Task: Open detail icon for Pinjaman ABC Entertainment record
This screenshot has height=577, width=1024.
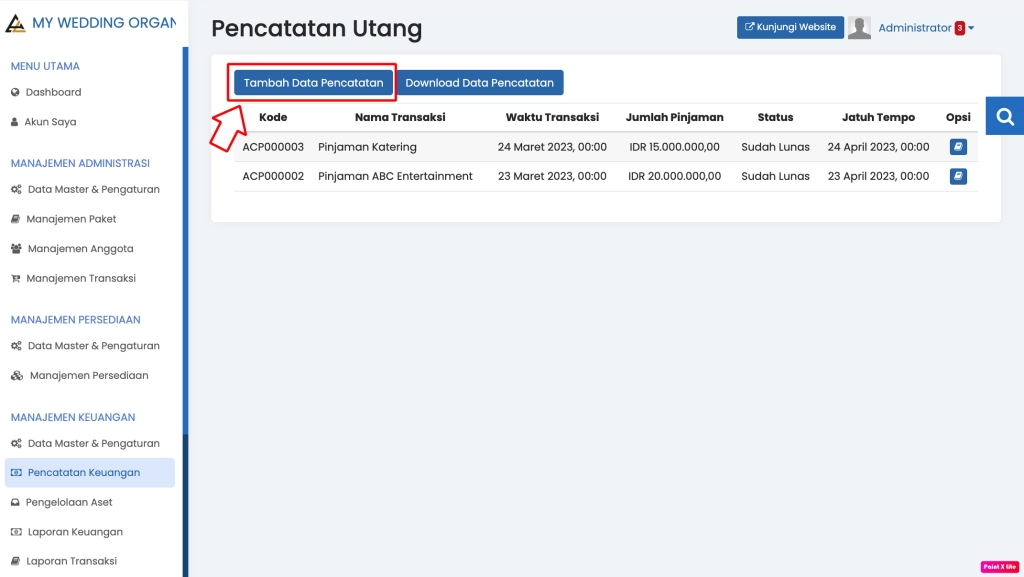Action: [x=958, y=176]
